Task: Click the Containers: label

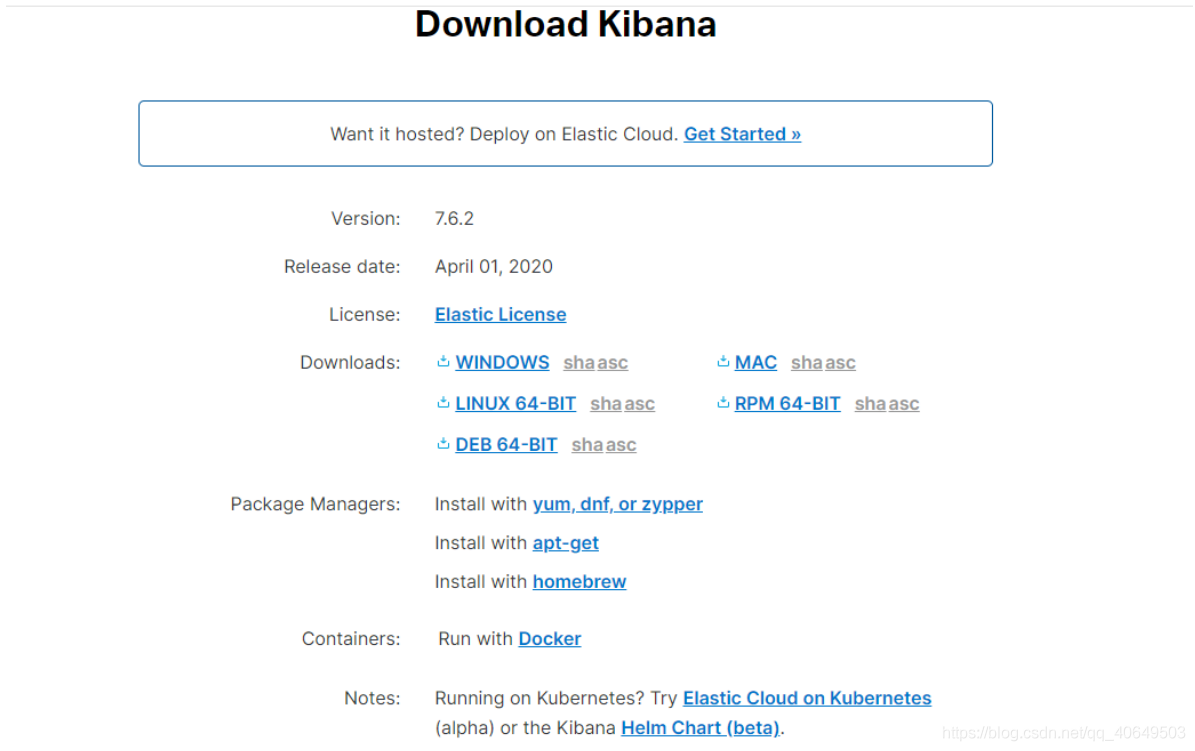Action: pos(351,639)
